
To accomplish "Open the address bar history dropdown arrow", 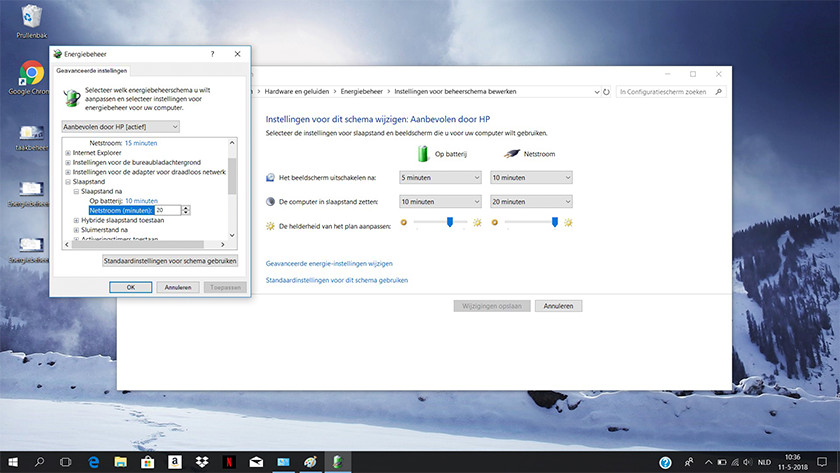I will point(597,92).
